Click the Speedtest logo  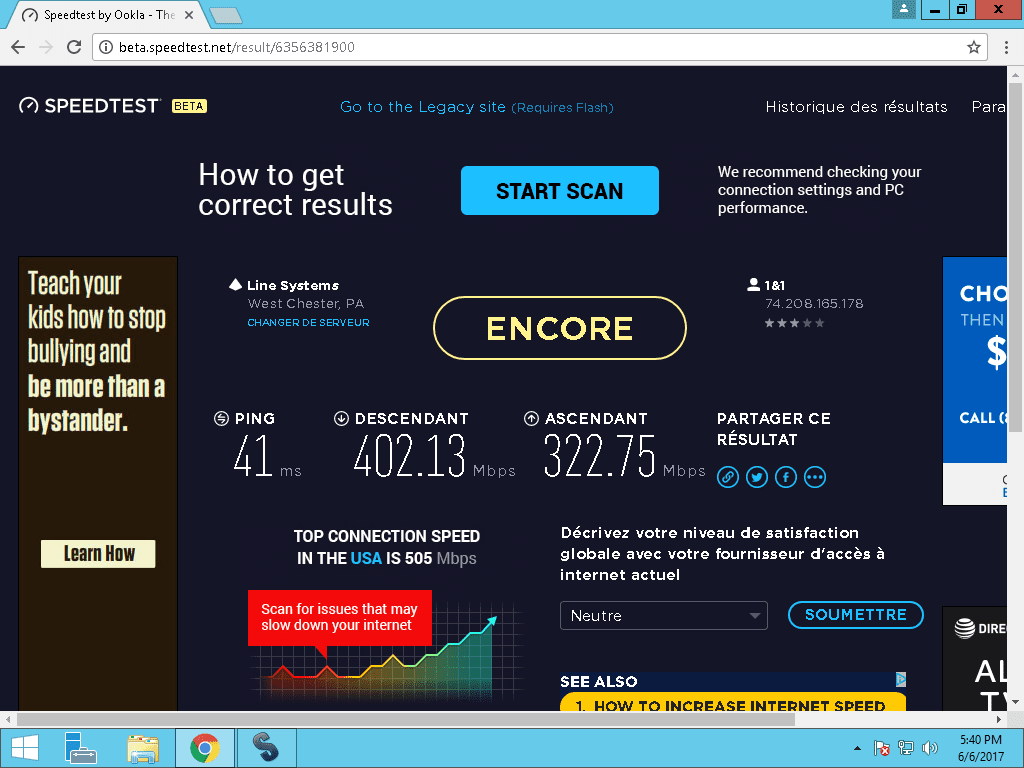click(x=89, y=106)
